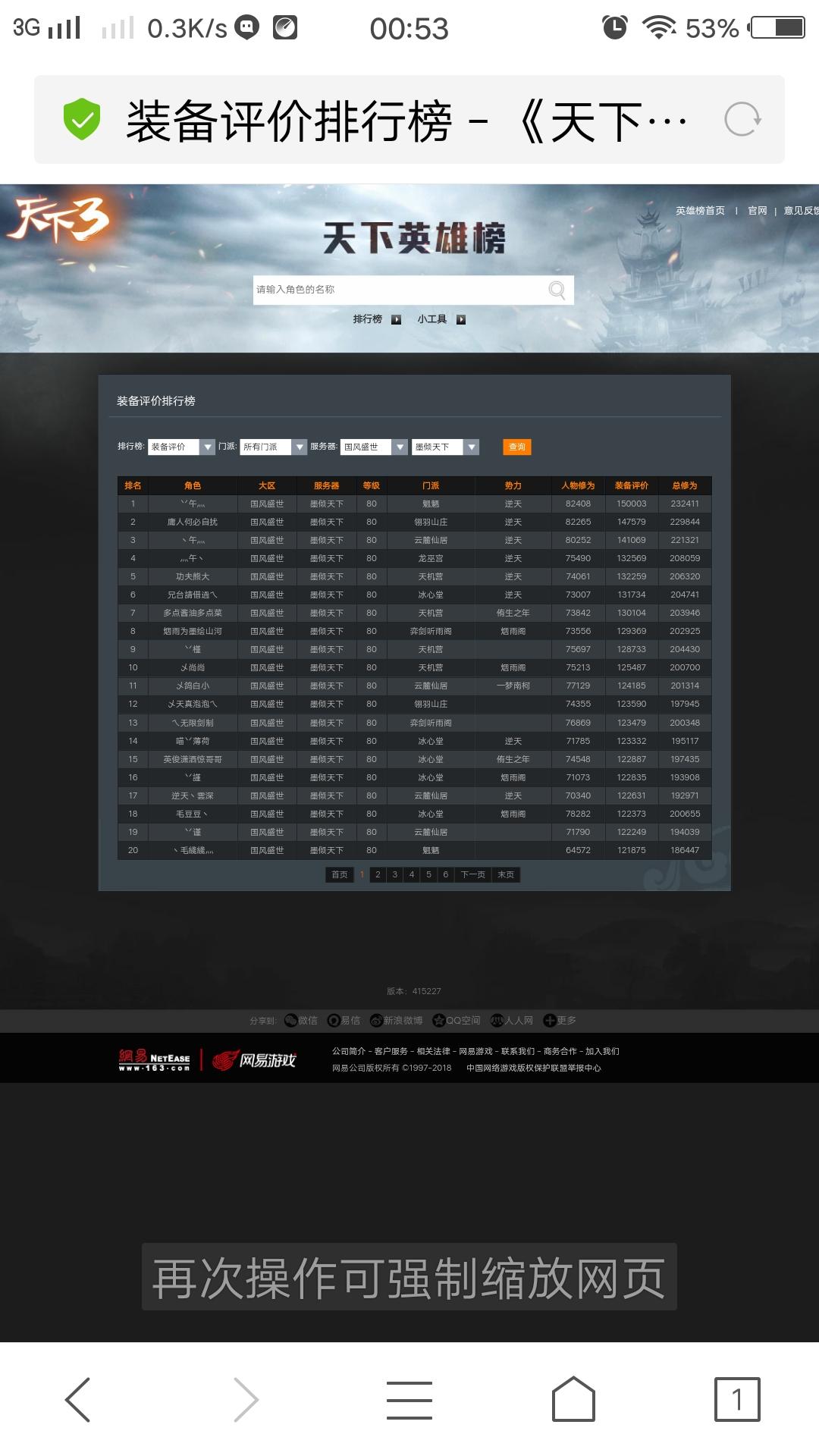Viewport: 819px width, 1456px height.
Task: Click the 英雄榜首页 link
Action: click(700, 211)
